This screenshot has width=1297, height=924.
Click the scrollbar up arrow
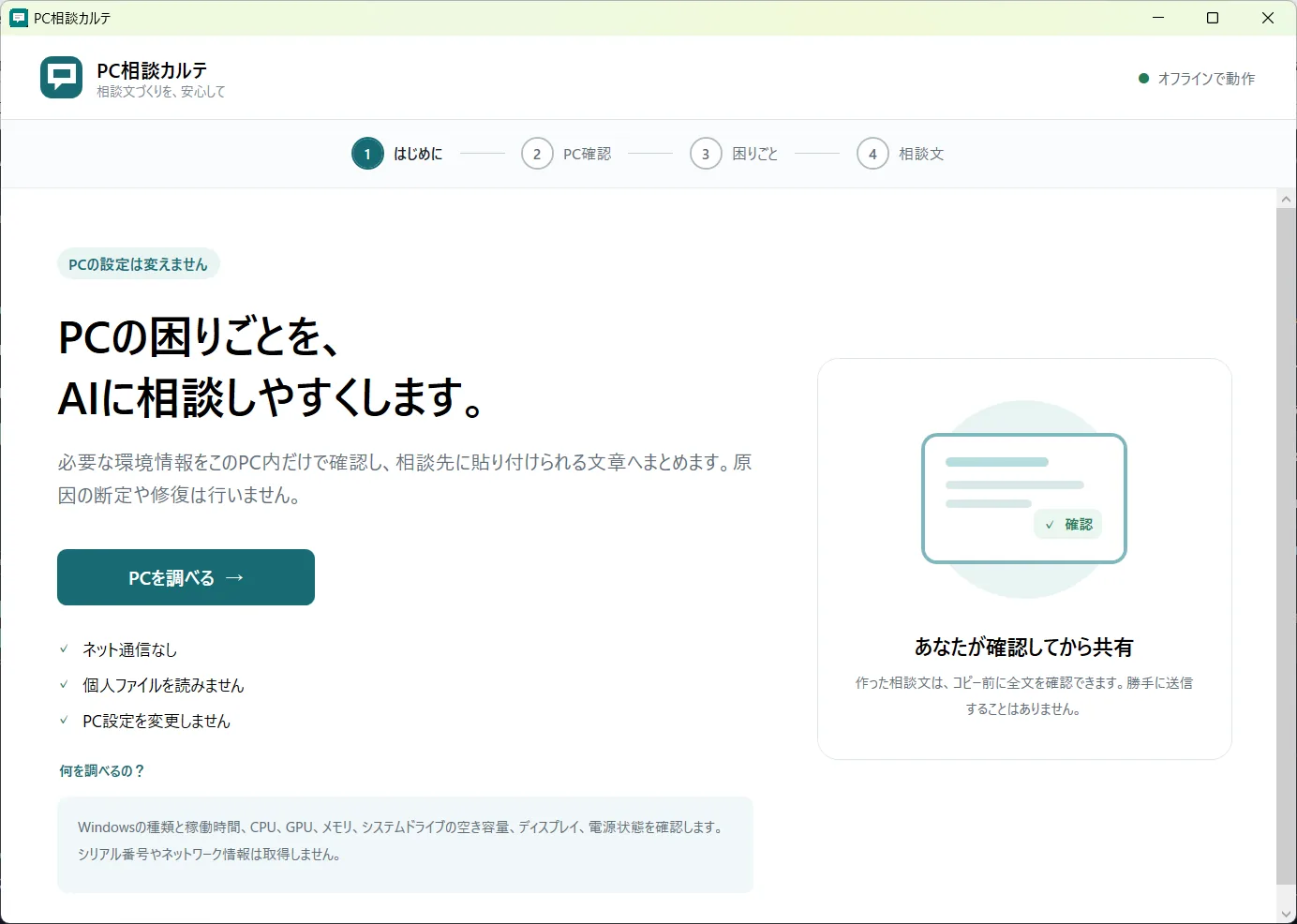point(1286,199)
